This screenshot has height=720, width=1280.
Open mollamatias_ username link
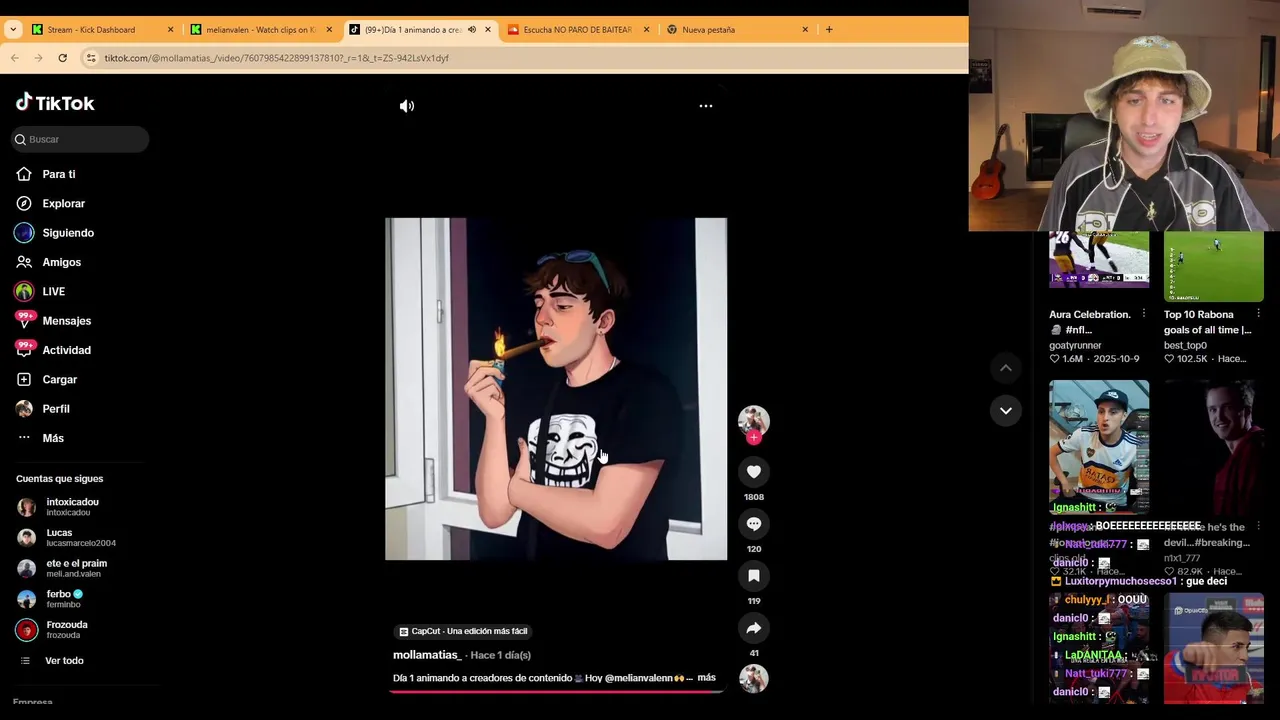tap(427, 655)
